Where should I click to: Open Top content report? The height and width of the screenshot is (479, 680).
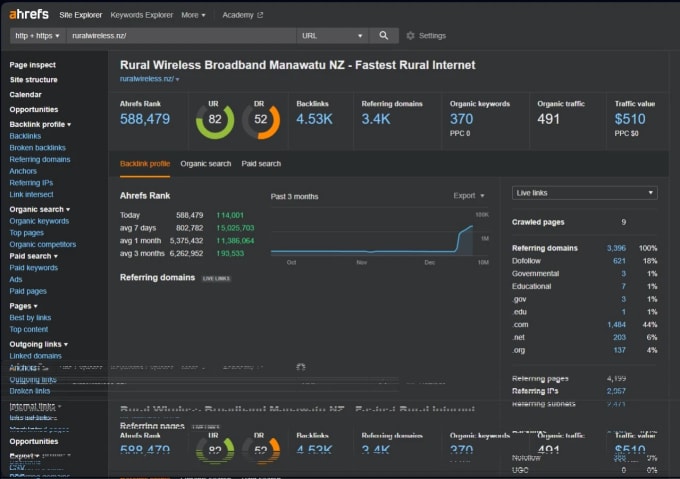pos(29,329)
